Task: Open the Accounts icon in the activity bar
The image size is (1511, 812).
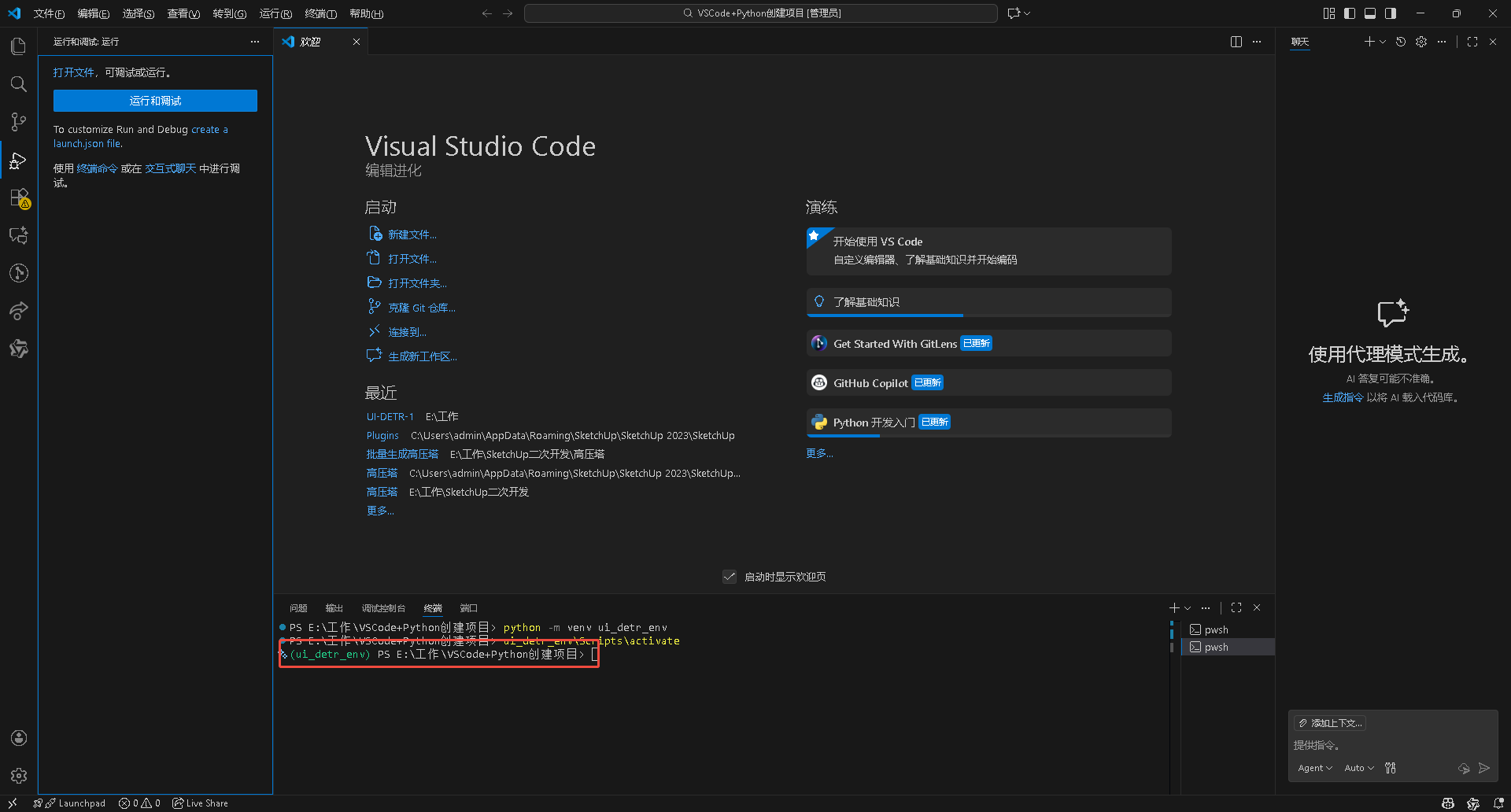Action: tap(19, 738)
